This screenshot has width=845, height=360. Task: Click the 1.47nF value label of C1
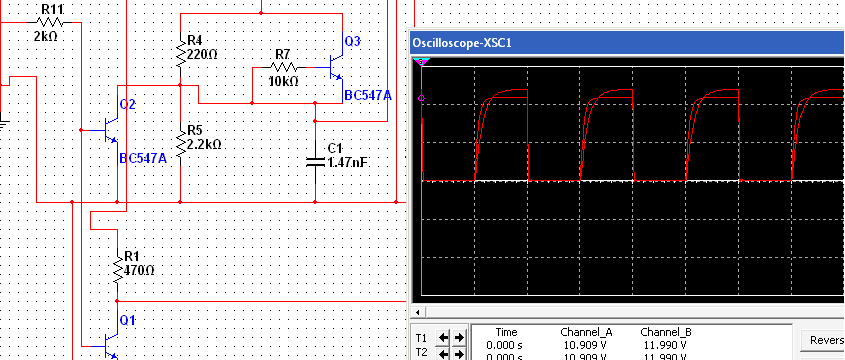pos(348,162)
